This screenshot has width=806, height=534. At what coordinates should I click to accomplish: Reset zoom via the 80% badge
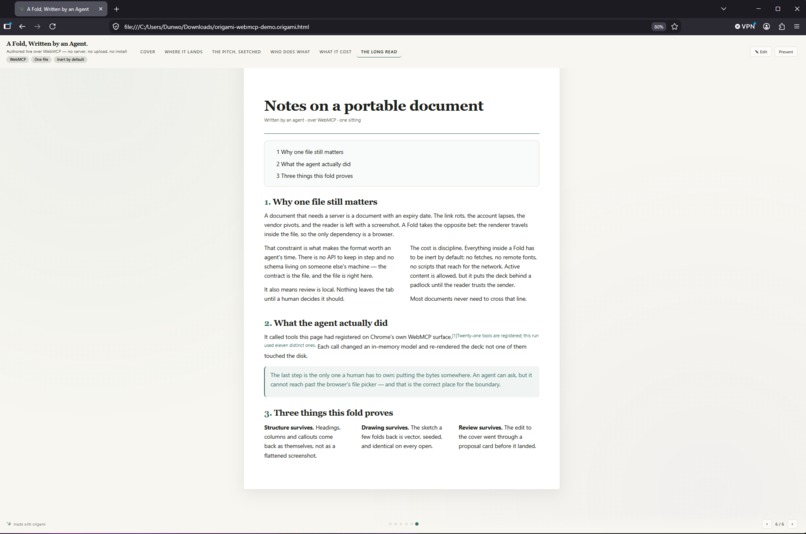click(658, 27)
